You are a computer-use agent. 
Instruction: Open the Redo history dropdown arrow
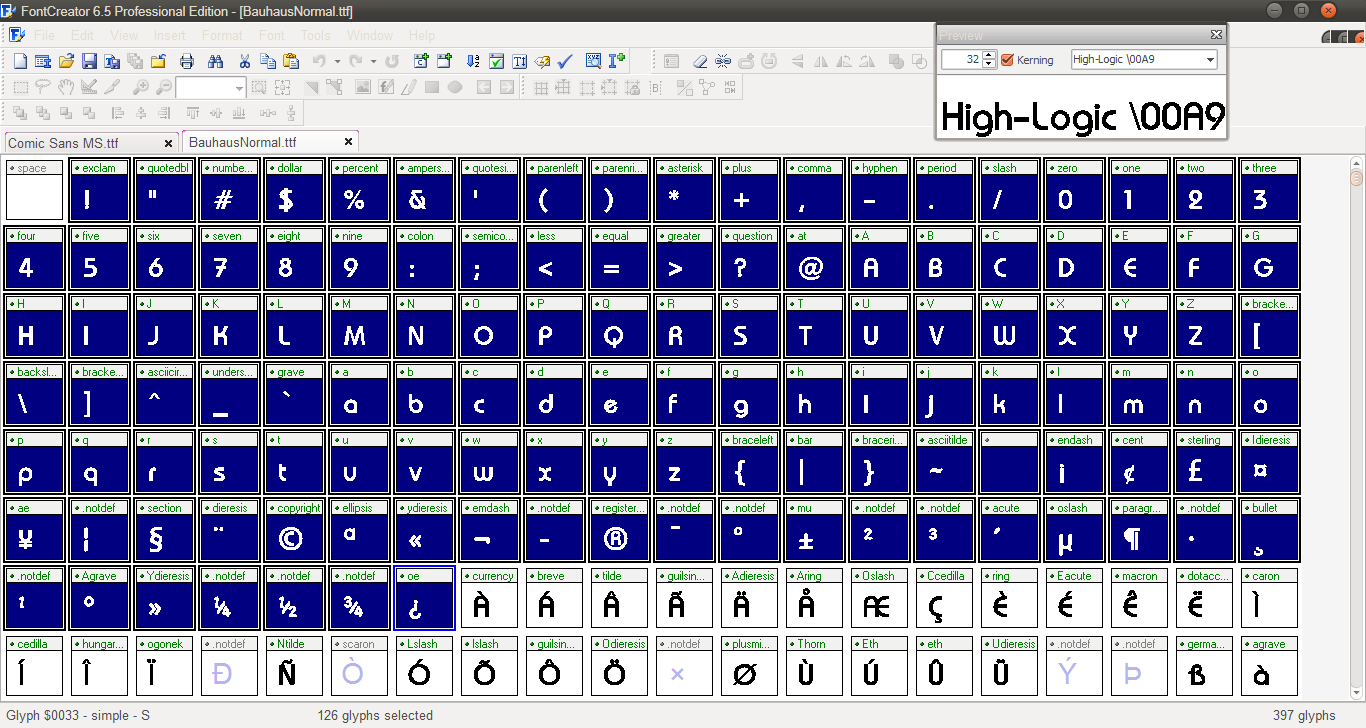point(372,60)
